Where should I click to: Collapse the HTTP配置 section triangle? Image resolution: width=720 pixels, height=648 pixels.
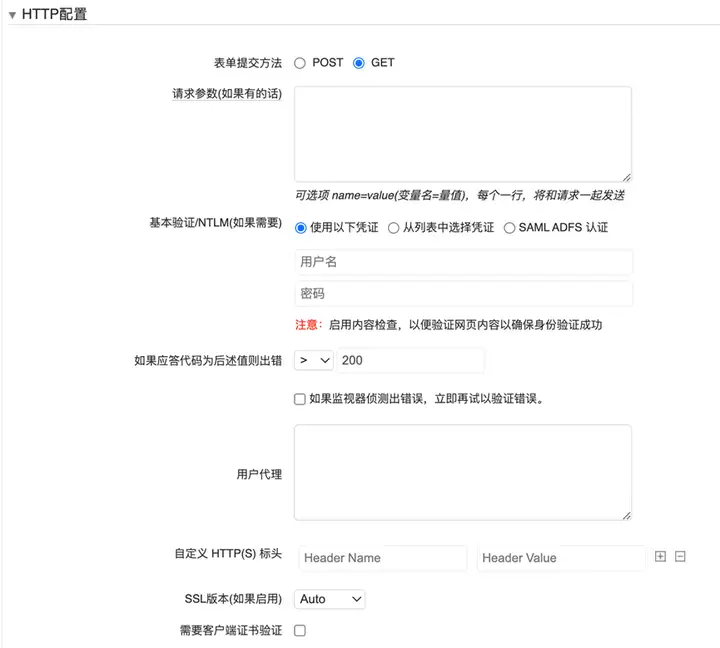click(x=12, y=15)
